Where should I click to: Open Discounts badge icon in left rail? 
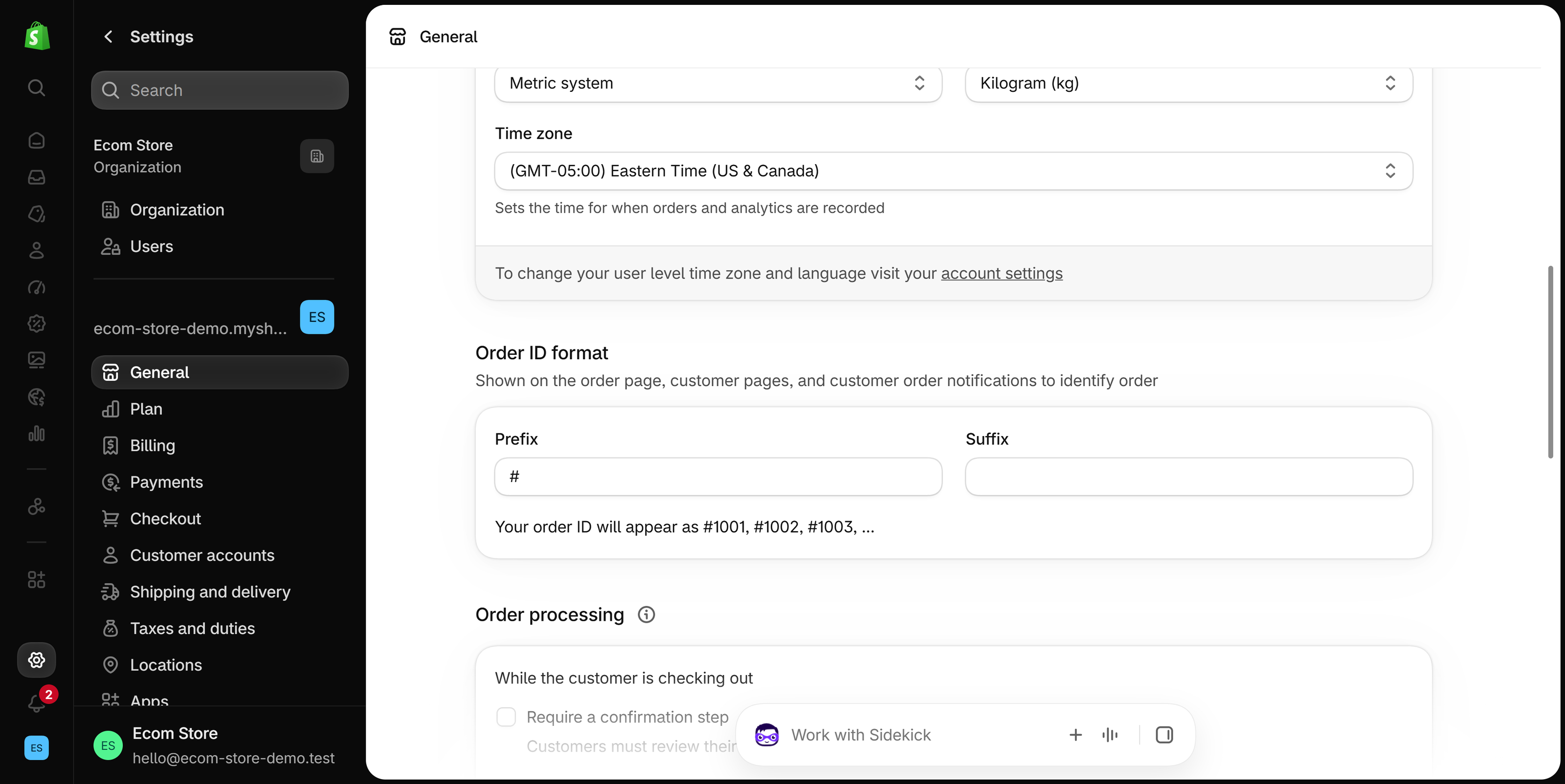point(37,323)
